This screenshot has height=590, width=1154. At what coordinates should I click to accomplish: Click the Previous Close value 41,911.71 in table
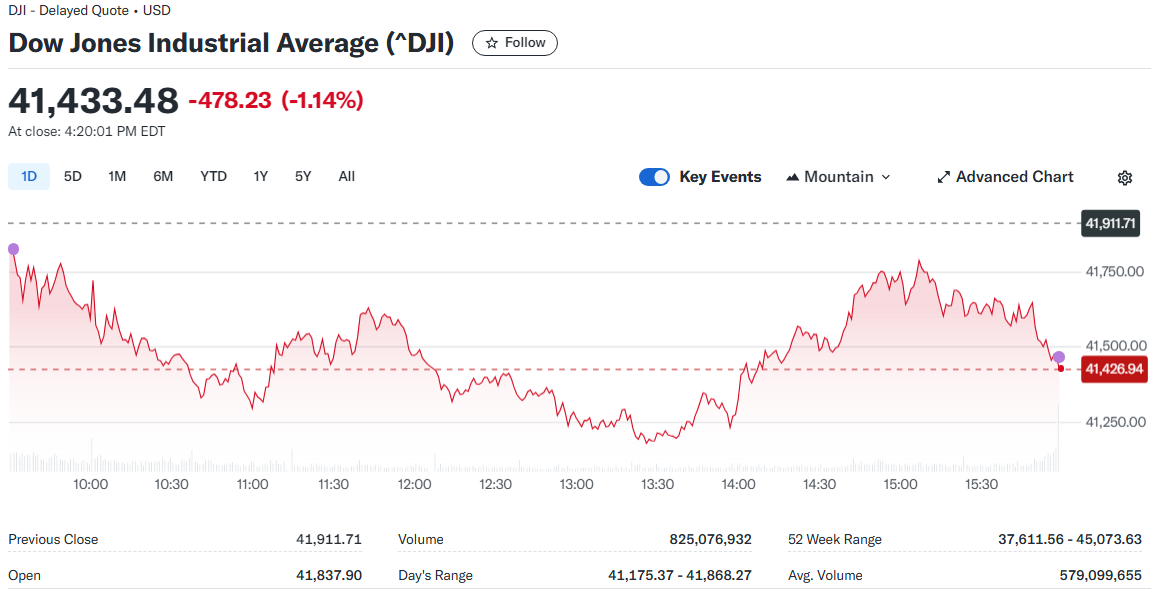(x=329, y=539)
